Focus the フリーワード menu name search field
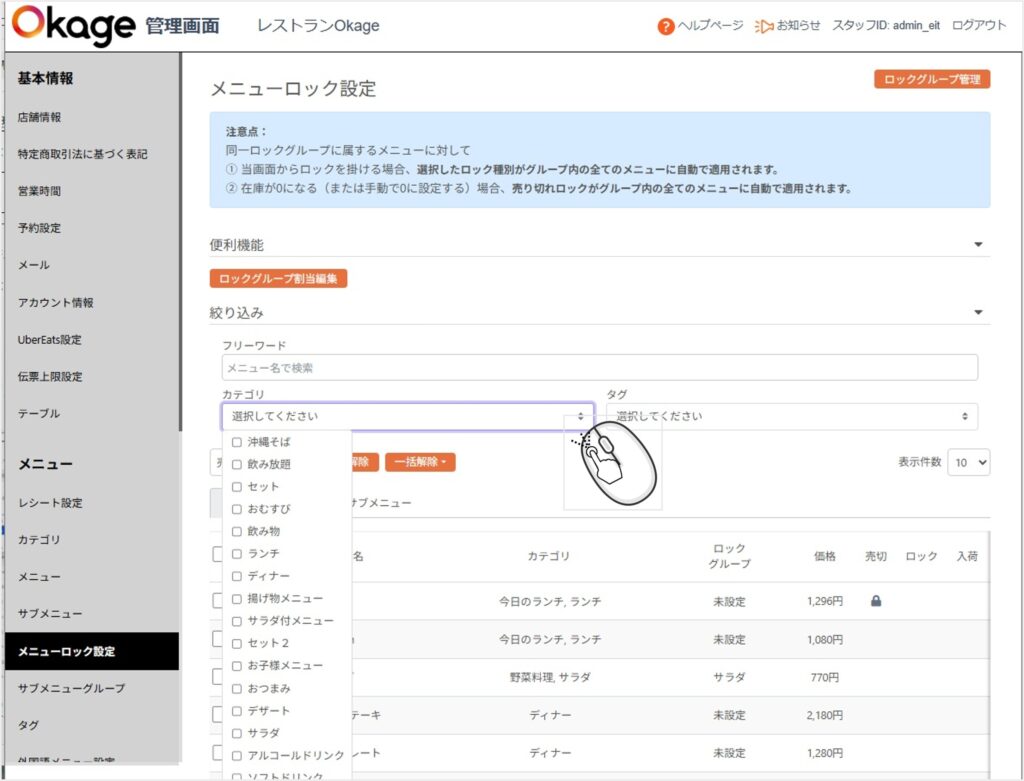The image size is (1024, 781). pos(599,368)
